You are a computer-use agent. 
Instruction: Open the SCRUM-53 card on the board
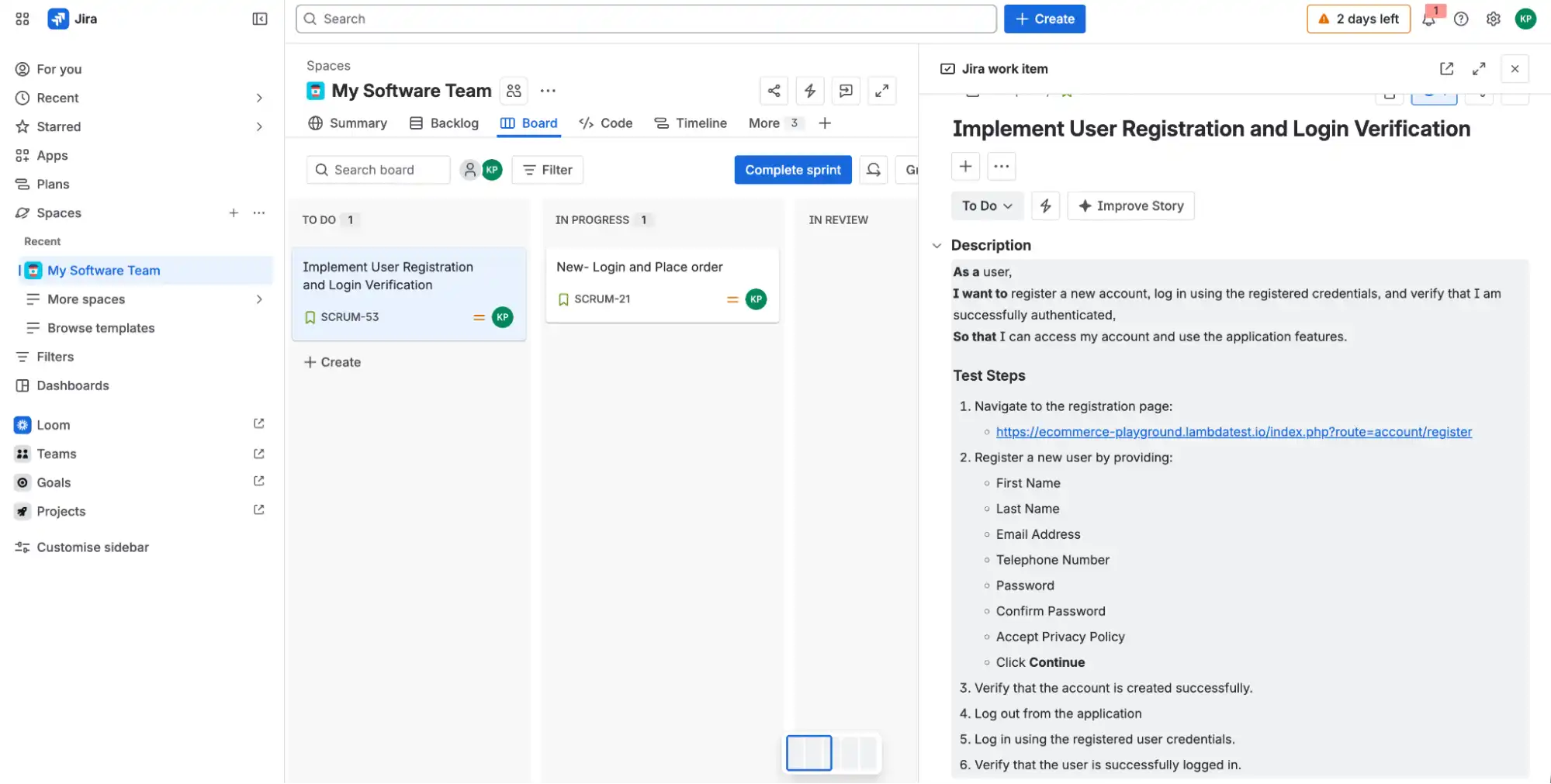[409, 294]
